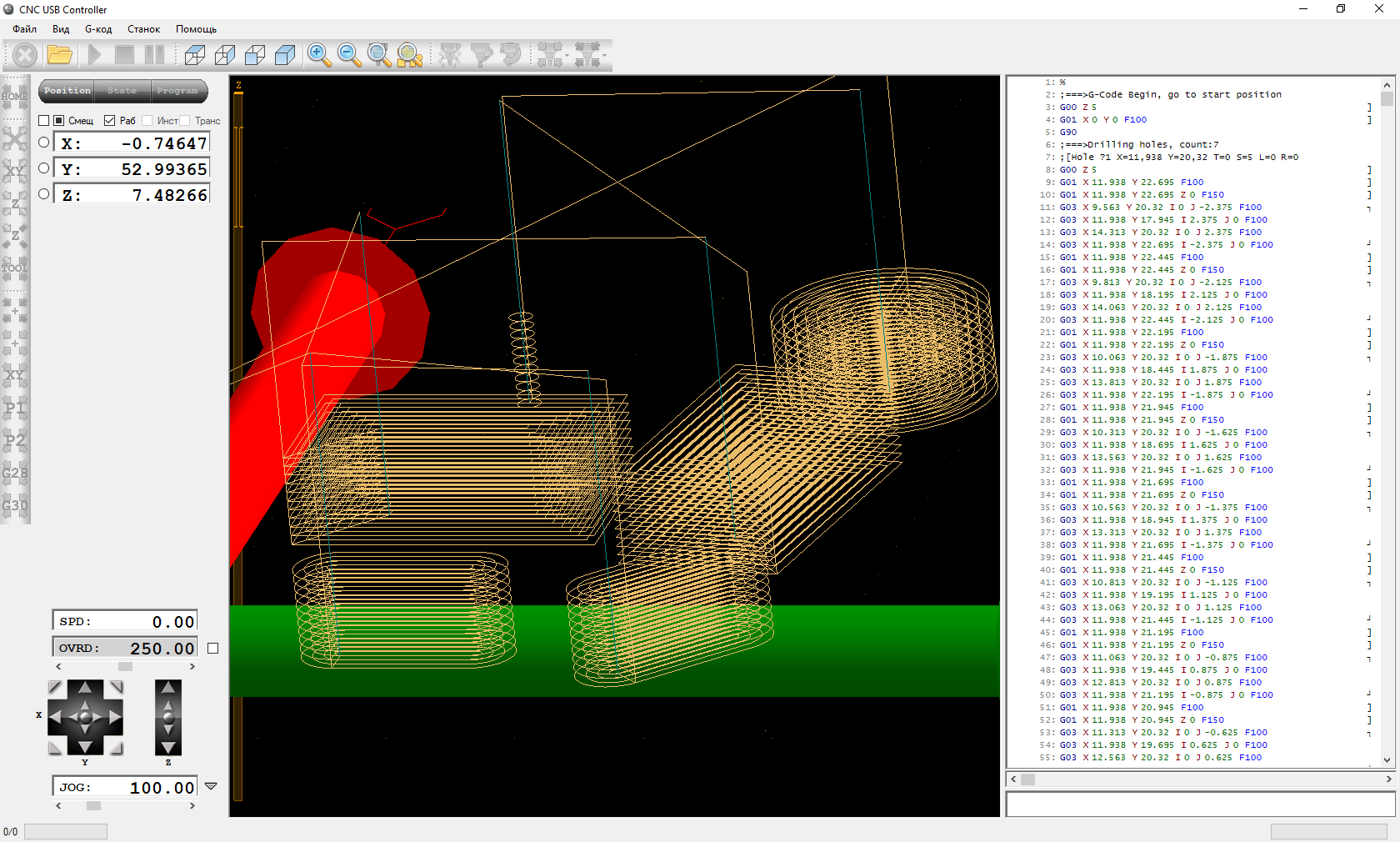Image resolution: width=1400 pixels, height=842 pixels.
Task: Click the Zoom out magnifier icon
Action: 349,55
